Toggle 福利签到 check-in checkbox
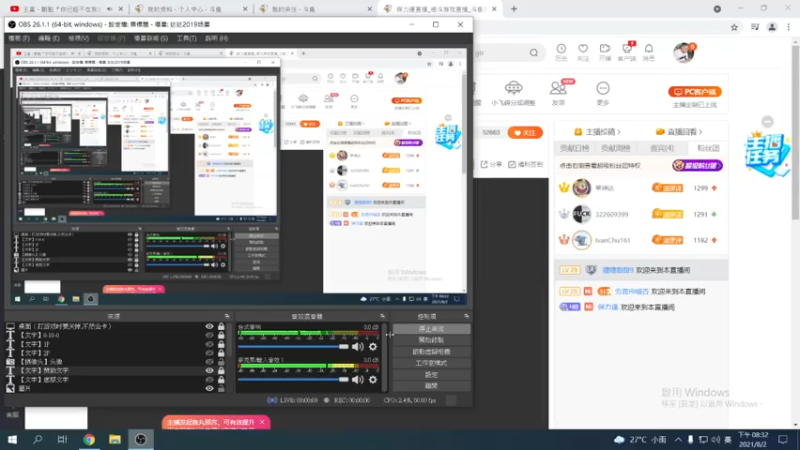 pos(512,164)
